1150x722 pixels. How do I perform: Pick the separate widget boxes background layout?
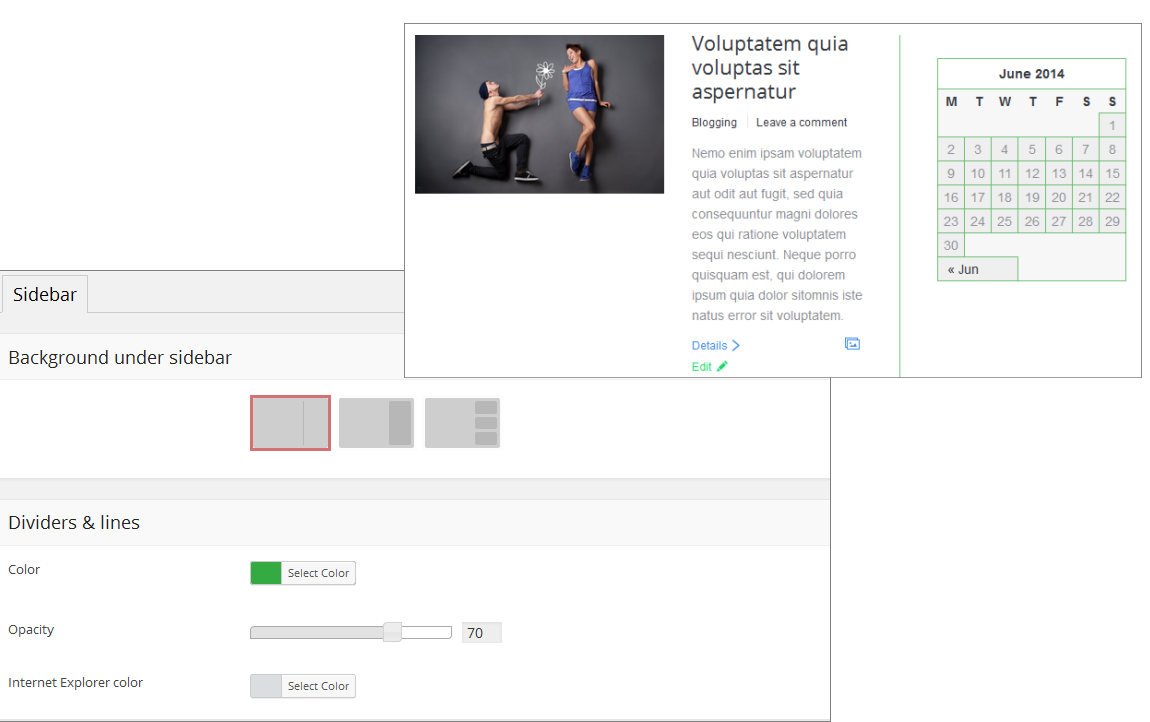(x=462, y=423)
